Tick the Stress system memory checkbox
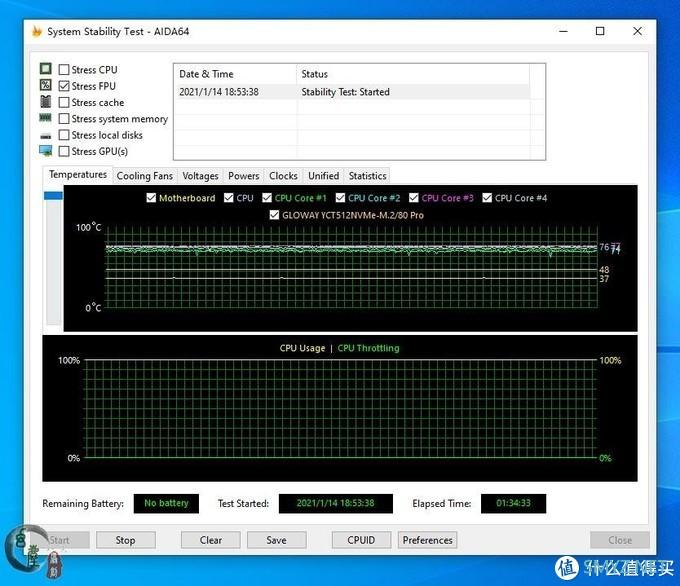This screenshot has width=680, height=586. [64, 118]
